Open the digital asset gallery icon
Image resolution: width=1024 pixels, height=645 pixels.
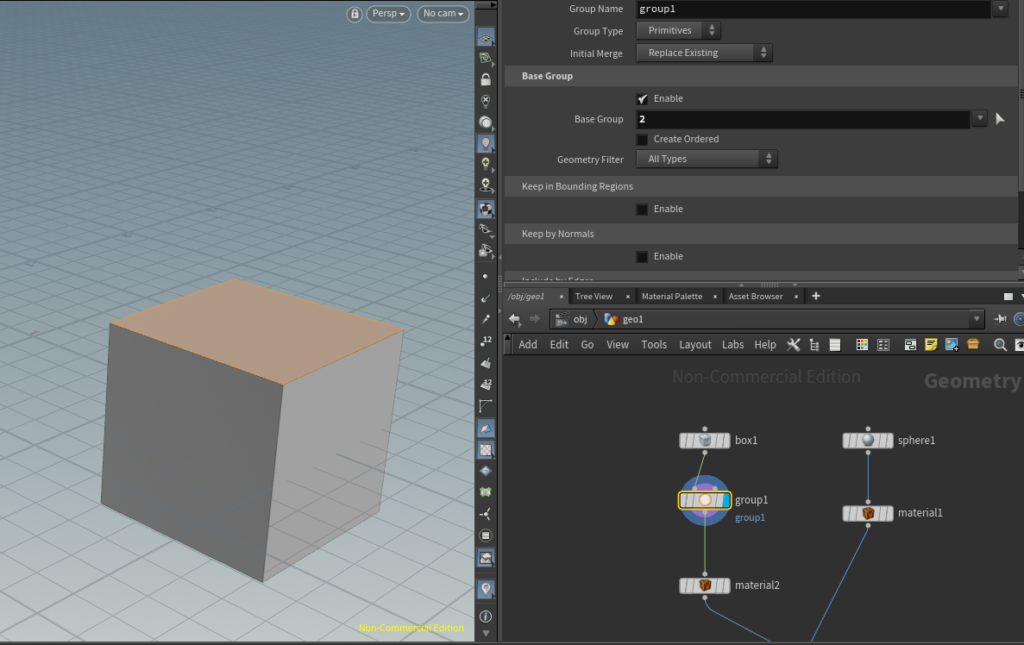[972, 344]
